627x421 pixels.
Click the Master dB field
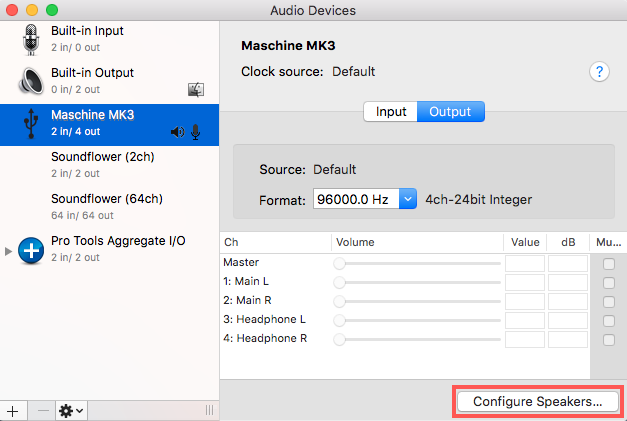click(568, 263)
